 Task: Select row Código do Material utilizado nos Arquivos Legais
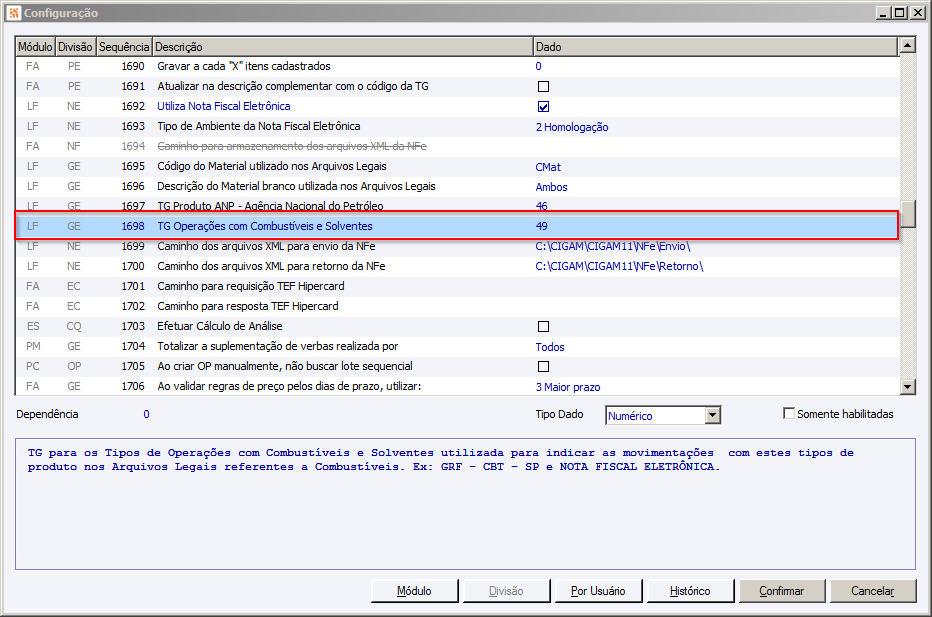pos(456,166)
